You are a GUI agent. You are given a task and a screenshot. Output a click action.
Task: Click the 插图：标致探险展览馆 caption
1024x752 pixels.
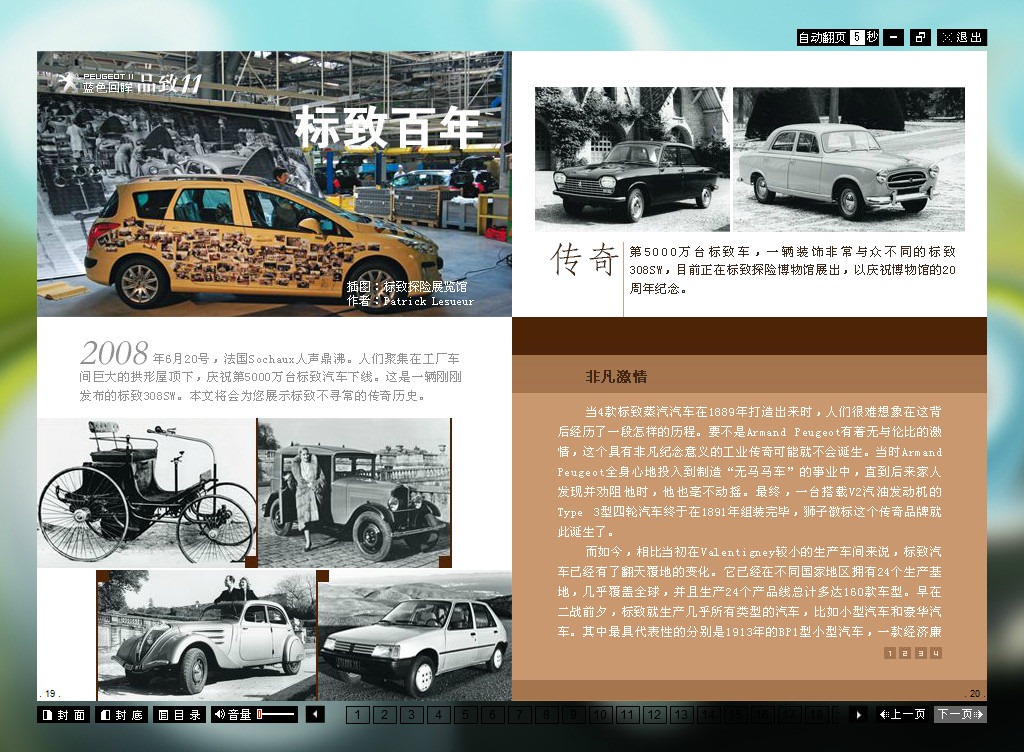407,286
